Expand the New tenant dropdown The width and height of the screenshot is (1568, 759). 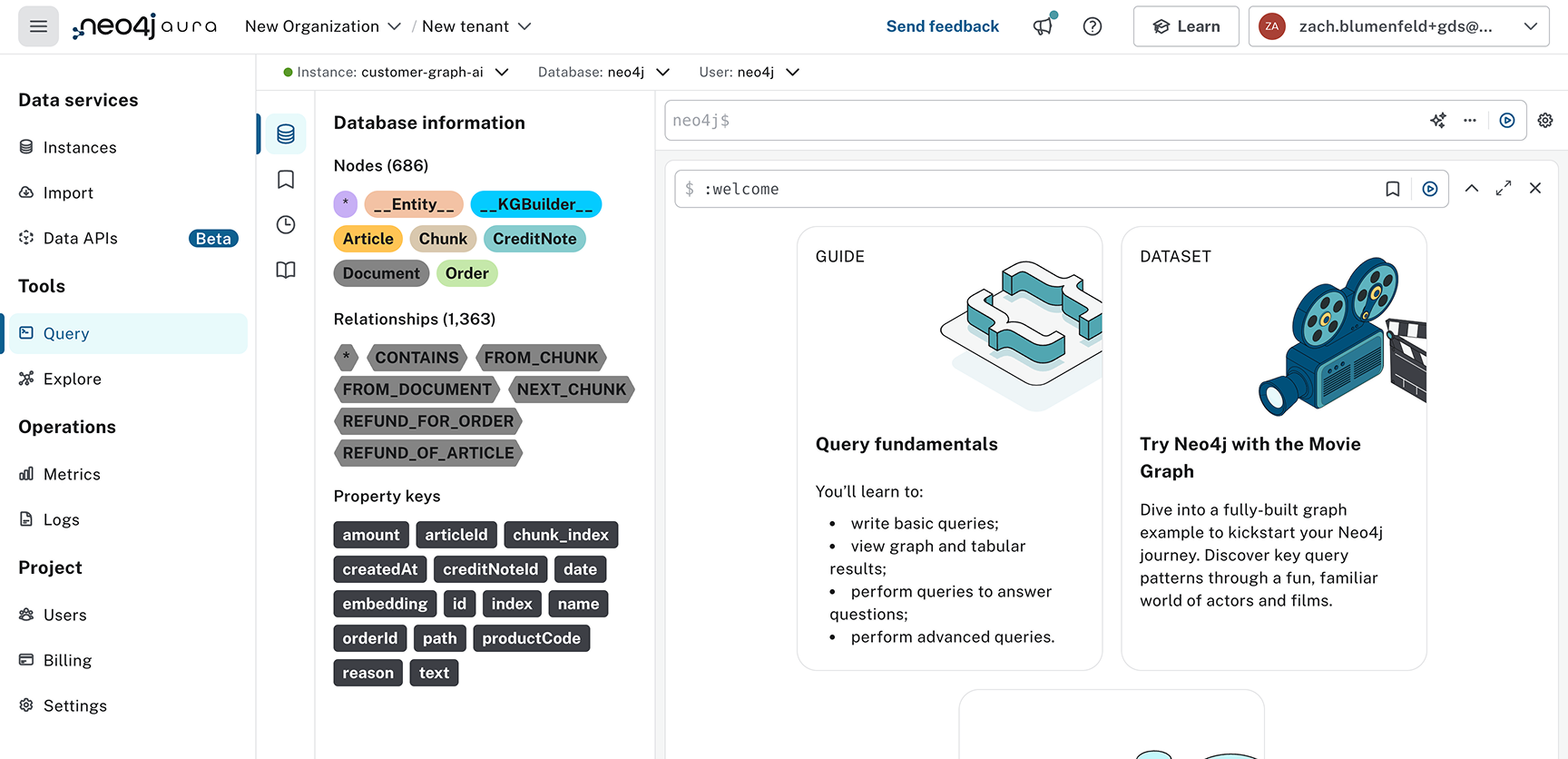pos(476,26)
